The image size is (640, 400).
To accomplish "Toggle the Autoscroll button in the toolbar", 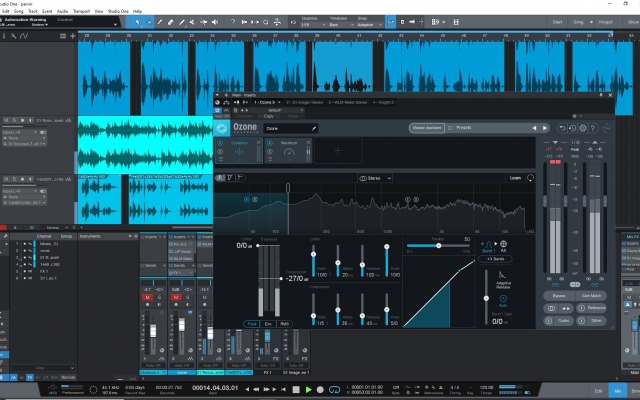I will coord(390,22).
